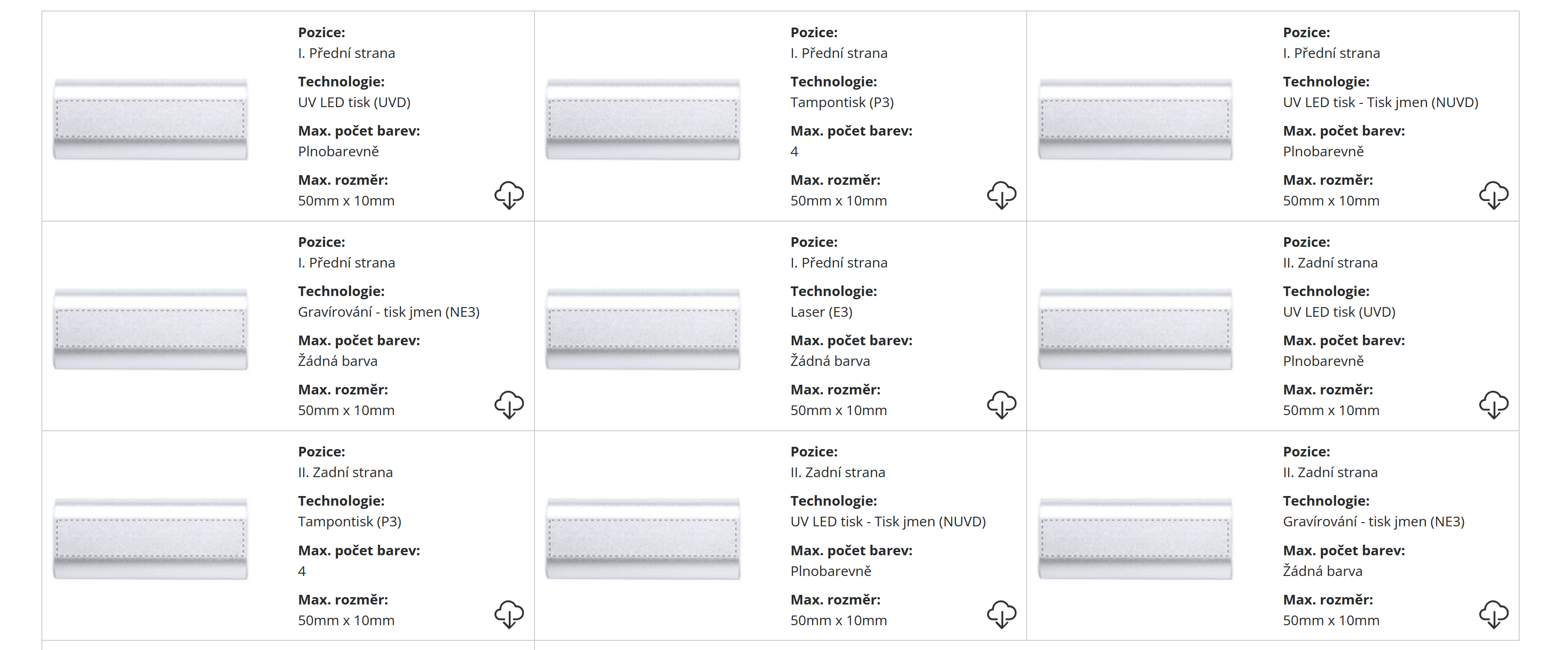
Task: View front-side NUVD print area image
Action: click(1135, 119)
